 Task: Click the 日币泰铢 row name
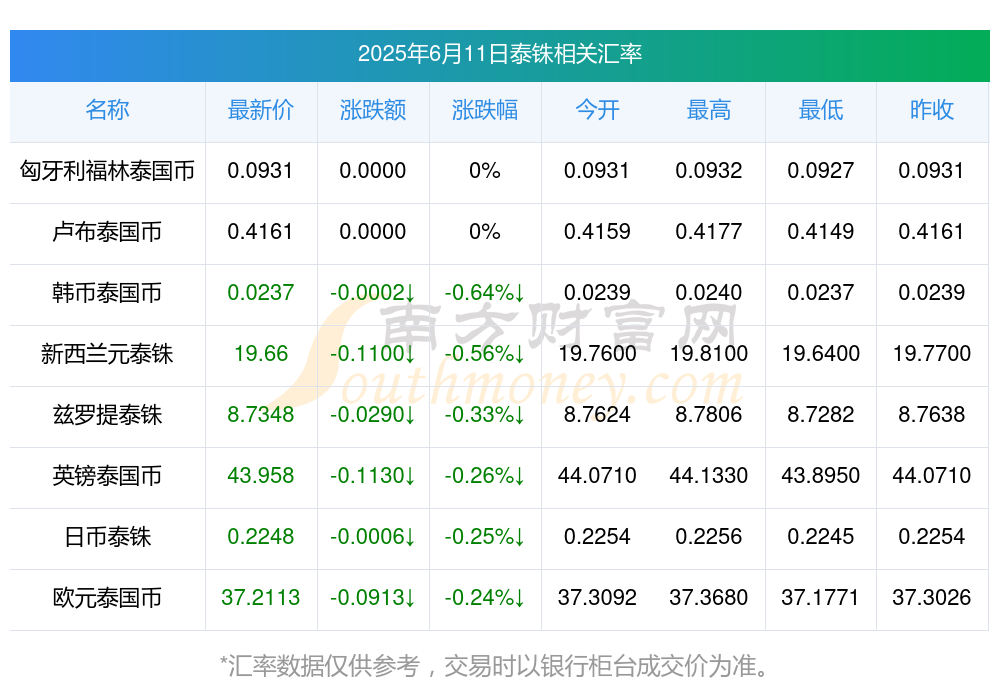click(x=107, y=537)
